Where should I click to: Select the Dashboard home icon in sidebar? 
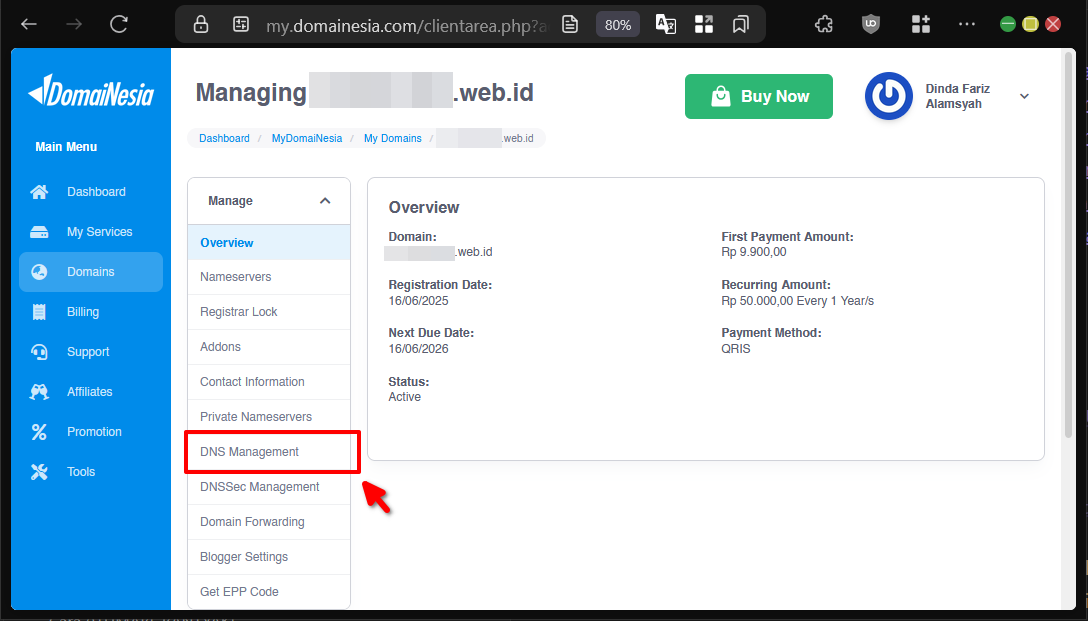pos(38,191)
